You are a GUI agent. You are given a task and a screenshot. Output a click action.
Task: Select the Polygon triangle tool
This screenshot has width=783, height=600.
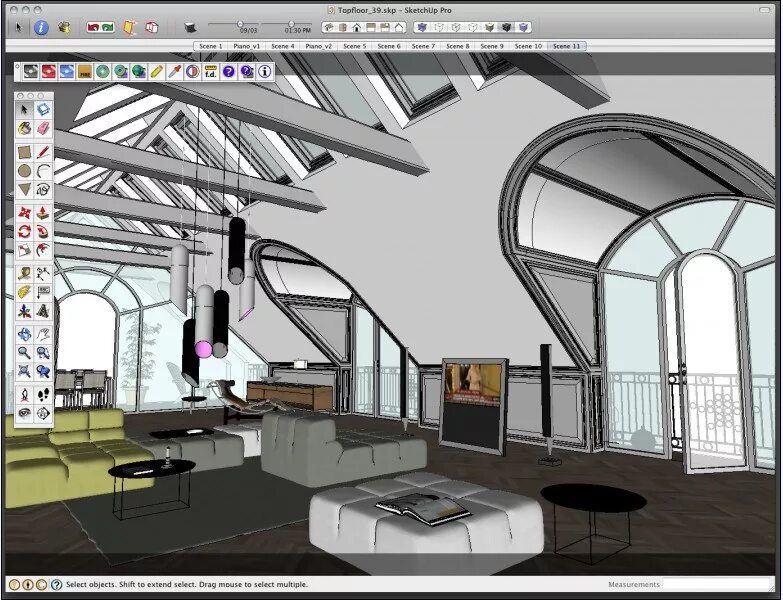tap(24, 190)
